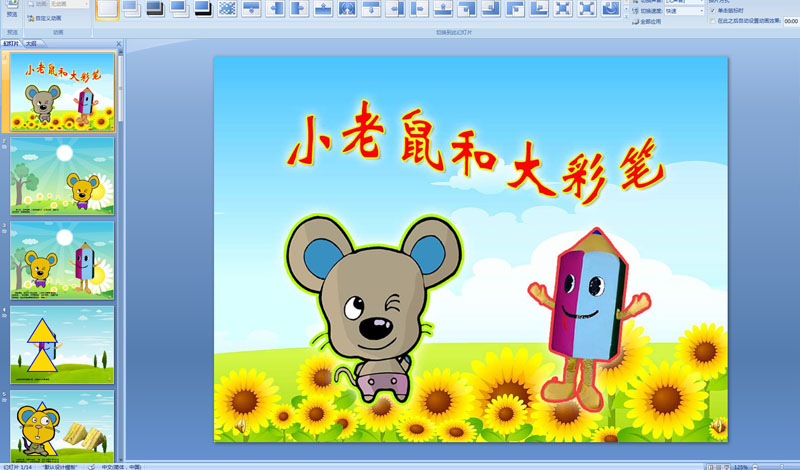This screenshot has height=470, width=800.
Task: Apply the Wipe Up transition
Action: pyautogui.click(x=323, y=8)
